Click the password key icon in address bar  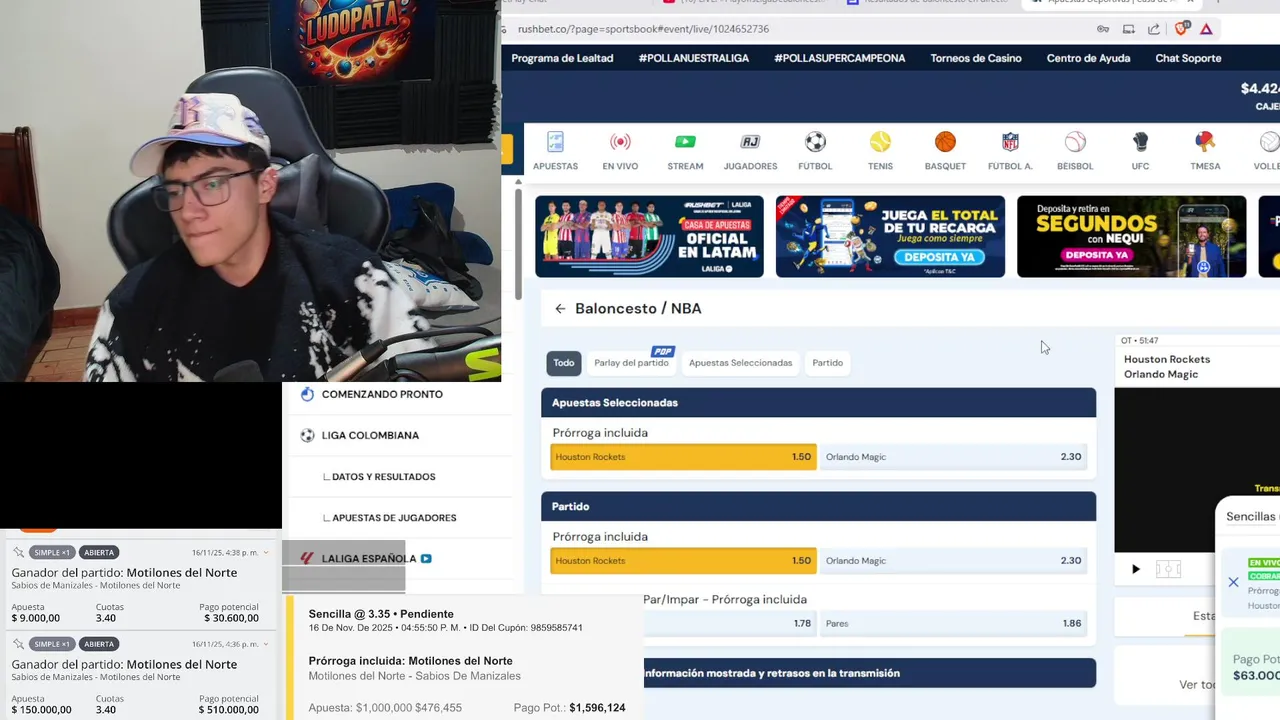(1102, 29)
